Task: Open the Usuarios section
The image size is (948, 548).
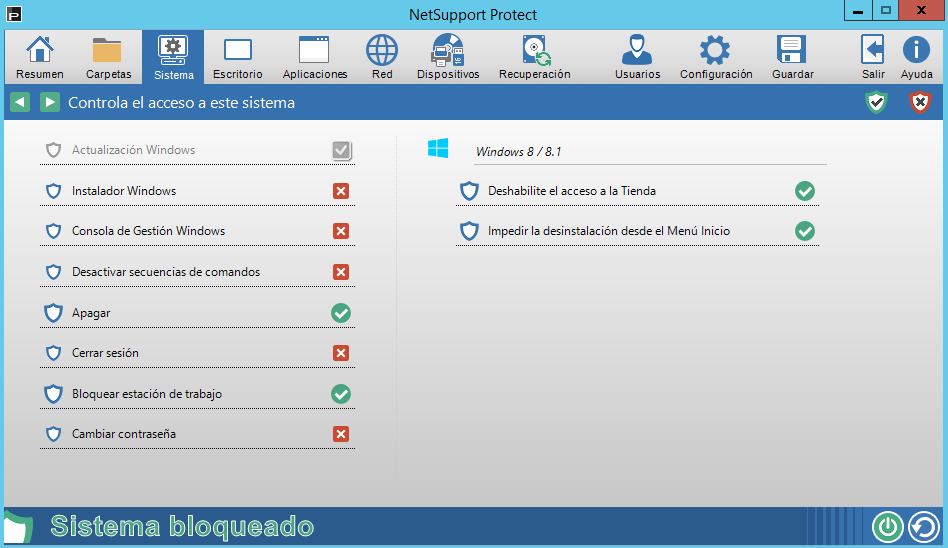Action: (x=637, y=57)
